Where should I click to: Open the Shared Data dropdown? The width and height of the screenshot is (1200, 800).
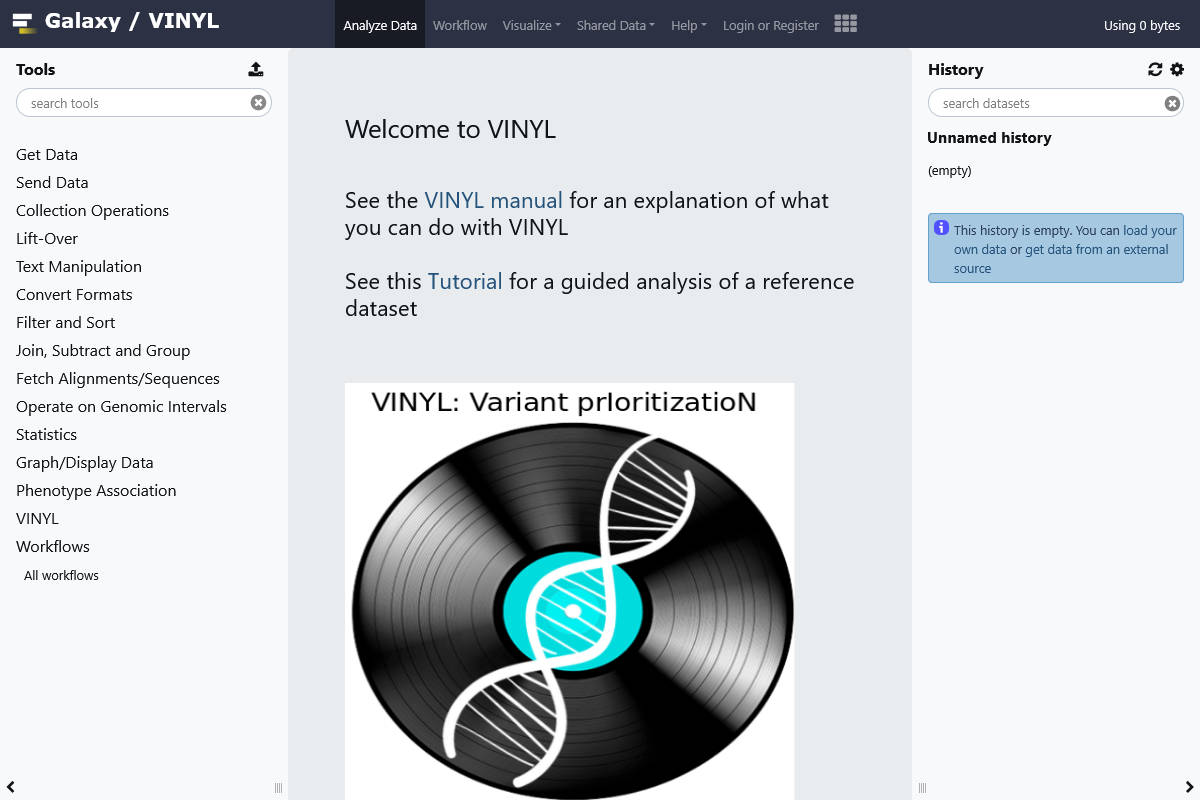click(614, 25)
